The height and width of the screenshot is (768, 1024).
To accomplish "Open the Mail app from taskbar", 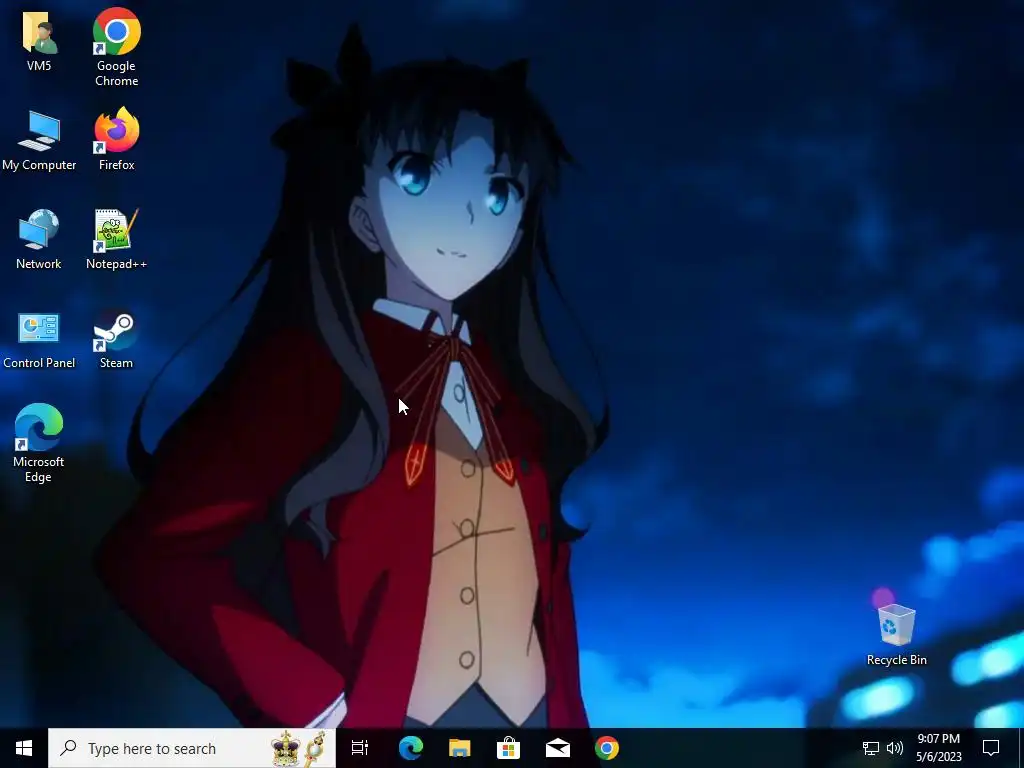I will 558,748.
